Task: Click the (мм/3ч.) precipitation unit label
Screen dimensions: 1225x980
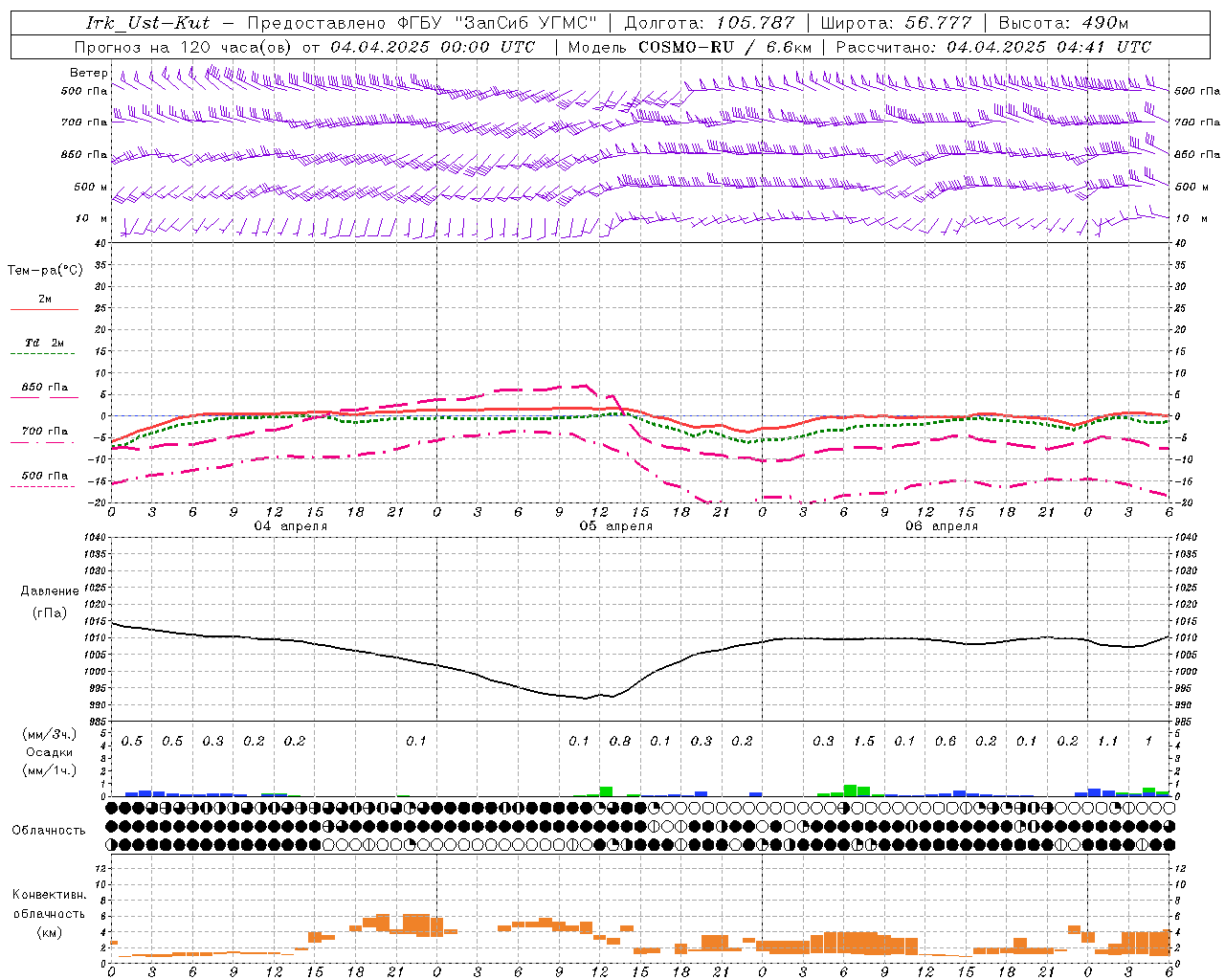Action: [49, 734]
